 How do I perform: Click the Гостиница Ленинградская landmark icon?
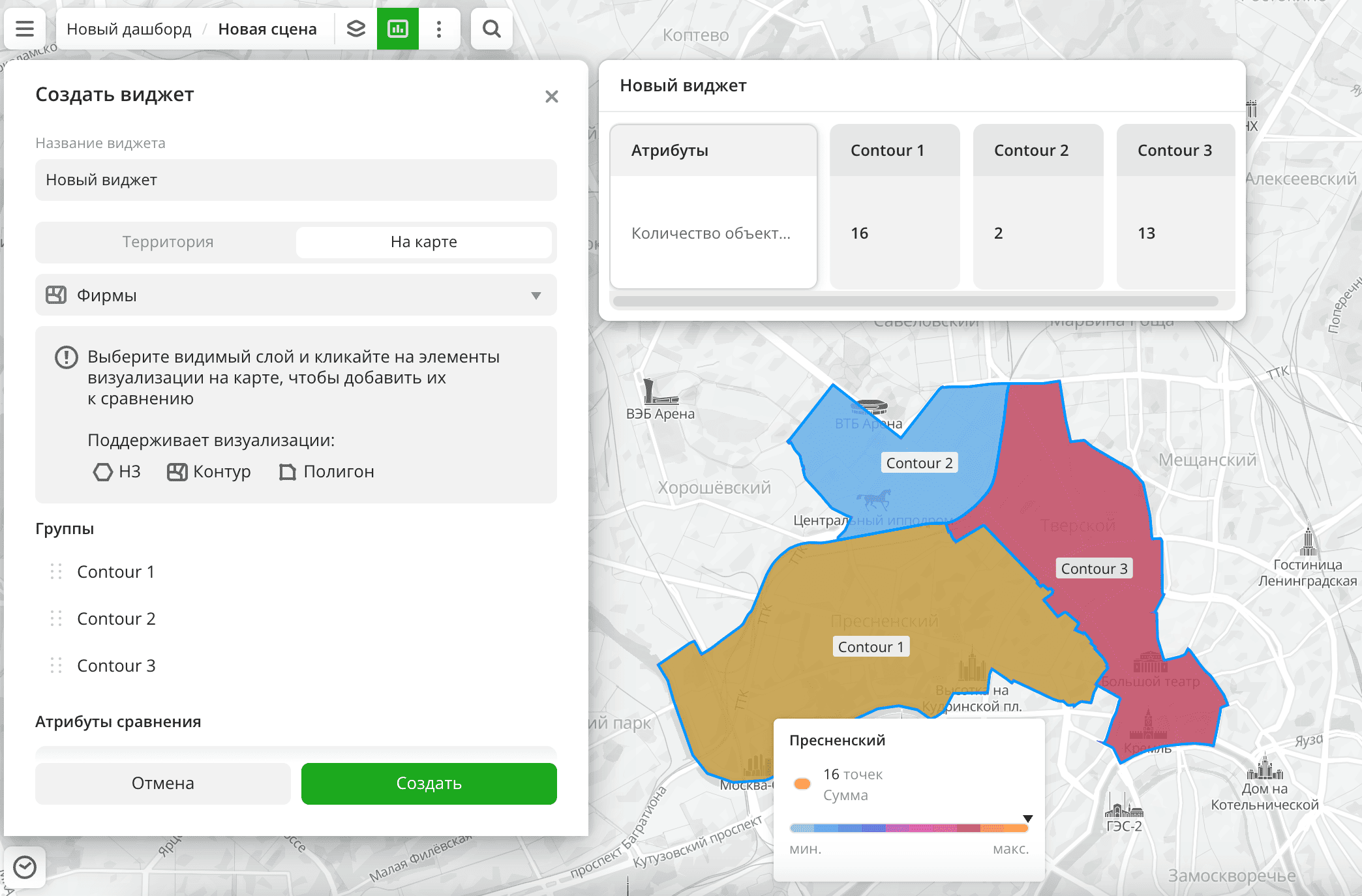pyautogui.click(x=1308, y=539)
